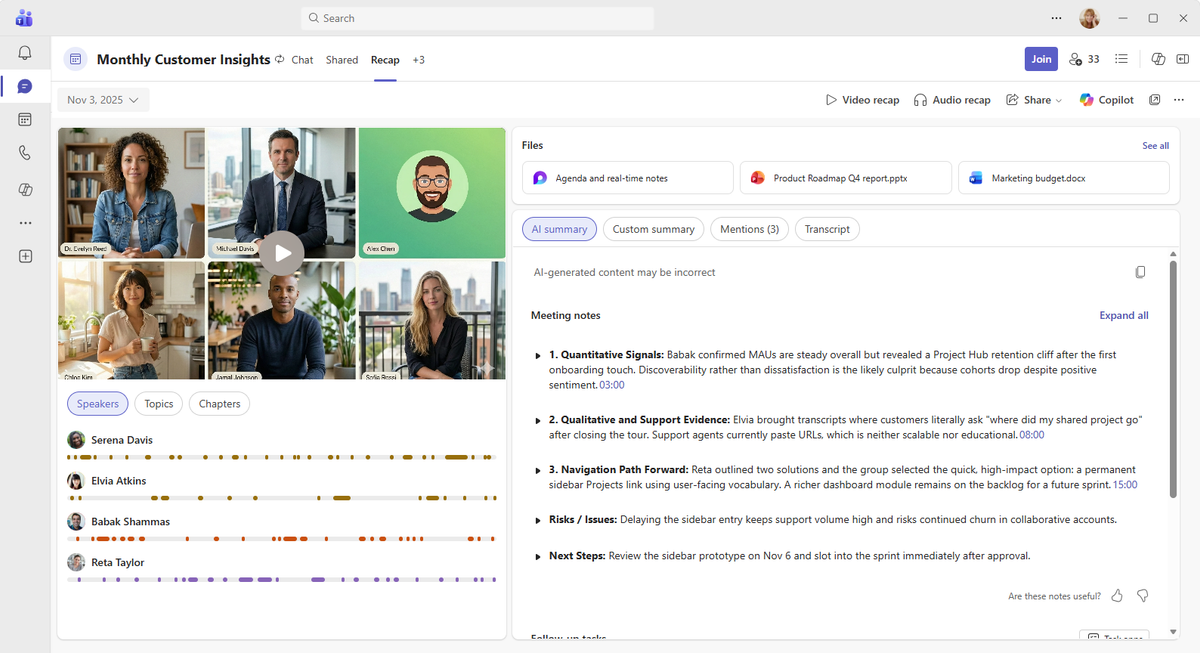Open Calendar in Teams sidebar

25,120
